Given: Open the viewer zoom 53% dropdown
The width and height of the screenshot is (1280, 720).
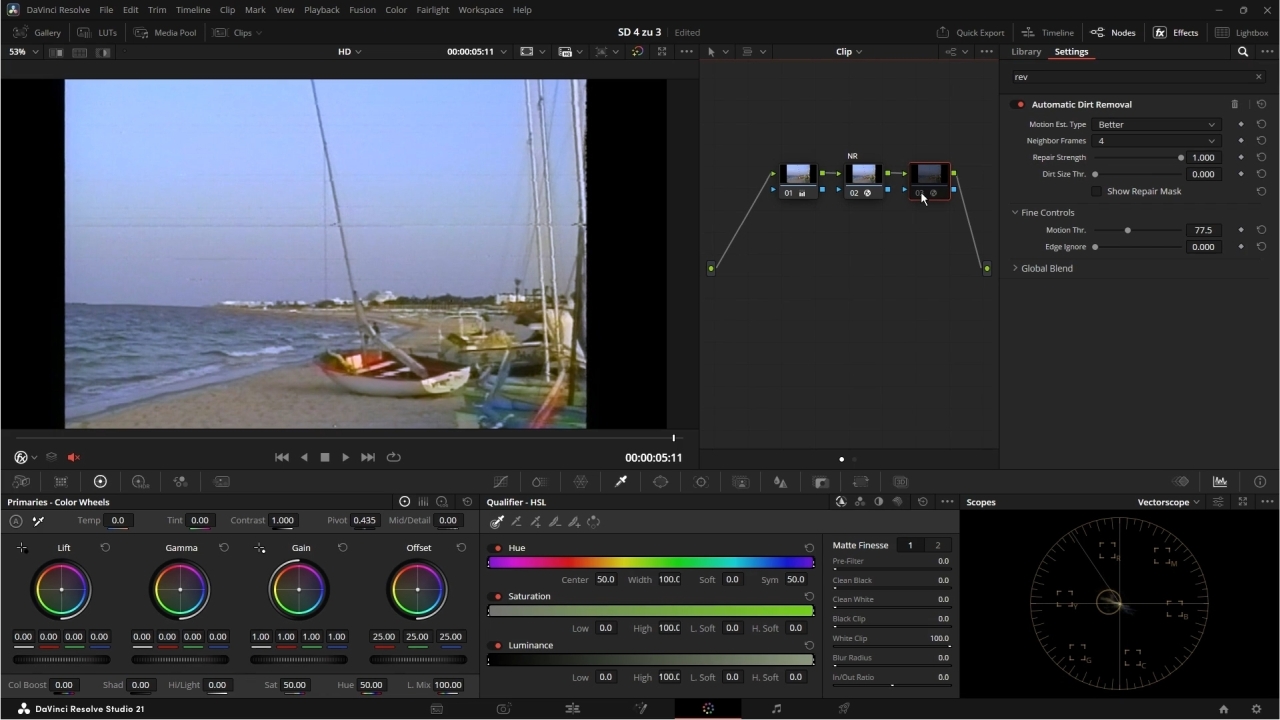Looking at the screenshot, I should click(23, 51).
